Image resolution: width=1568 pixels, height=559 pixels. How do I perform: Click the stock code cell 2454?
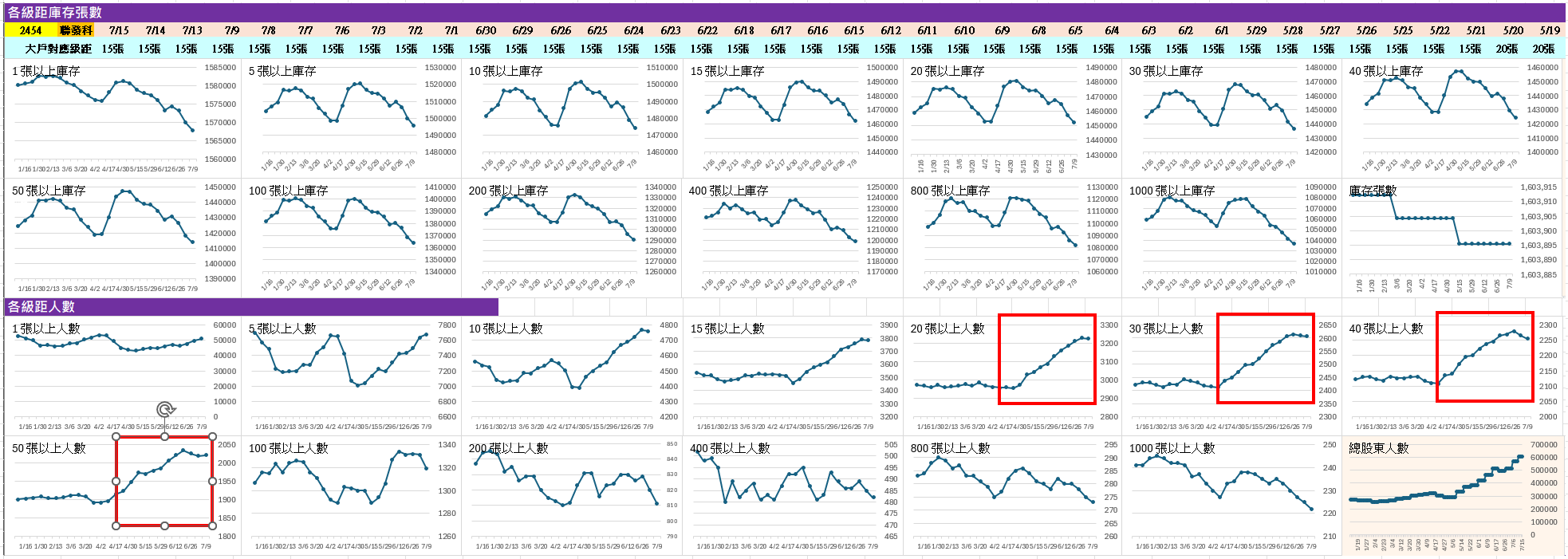pyautogui.click(x=30, y=30)
